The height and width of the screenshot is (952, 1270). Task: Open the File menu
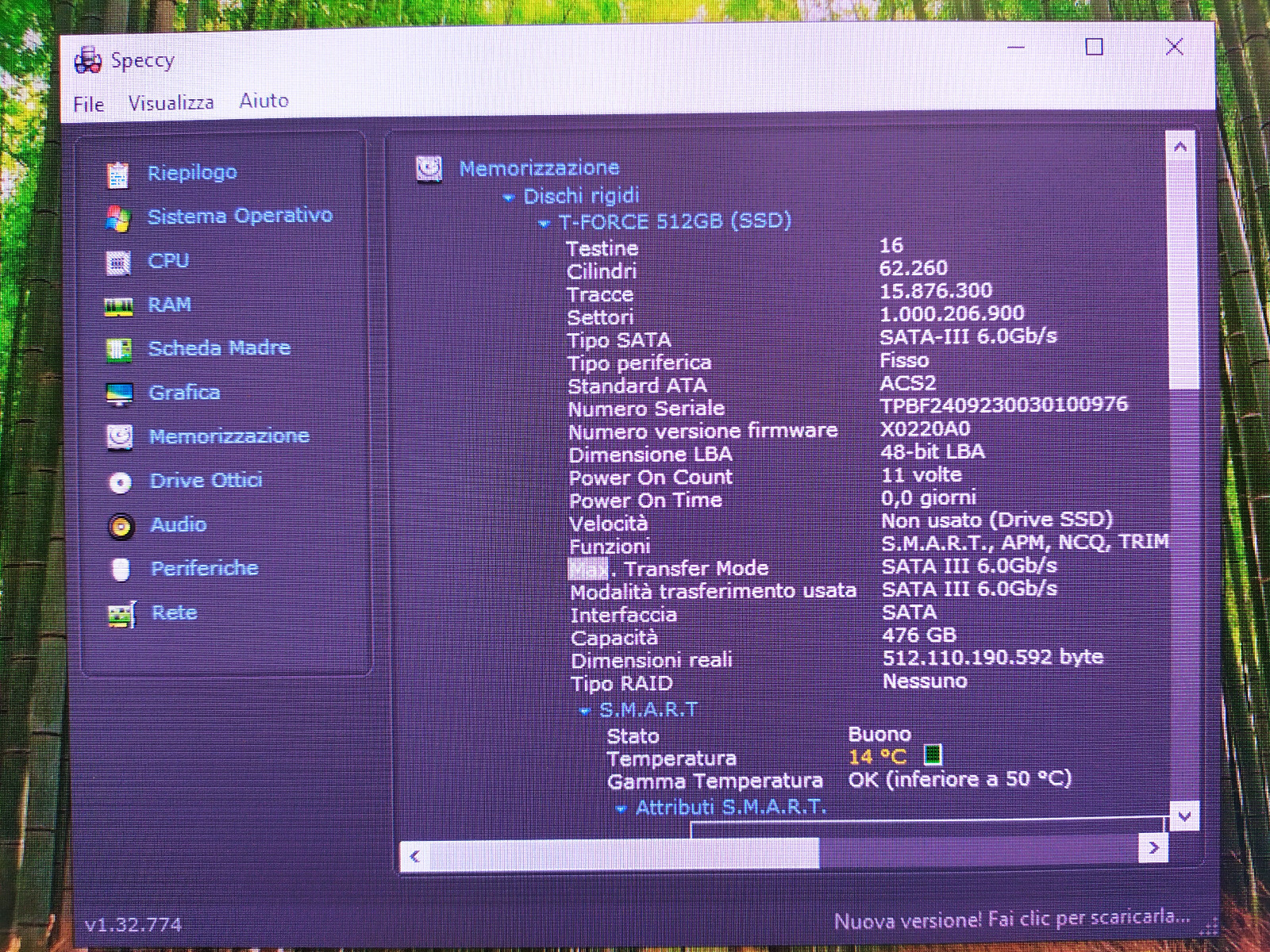coord(88,104)
